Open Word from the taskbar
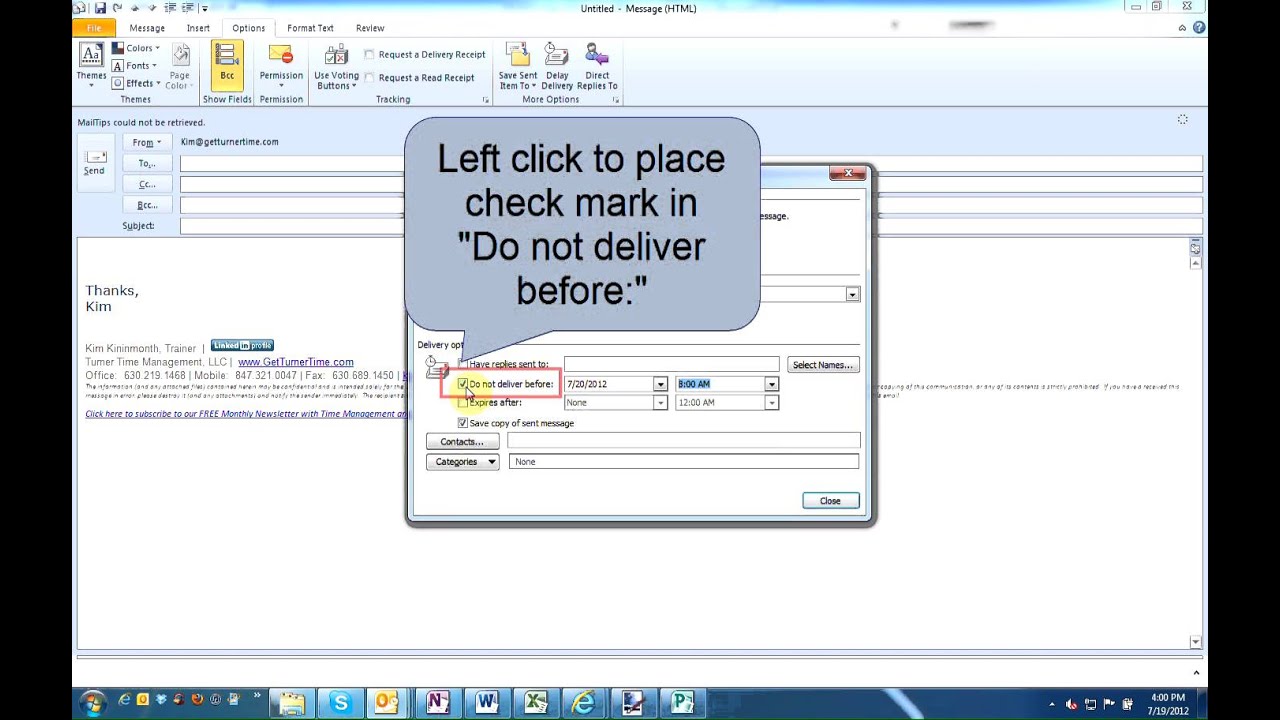 [486, 703]
